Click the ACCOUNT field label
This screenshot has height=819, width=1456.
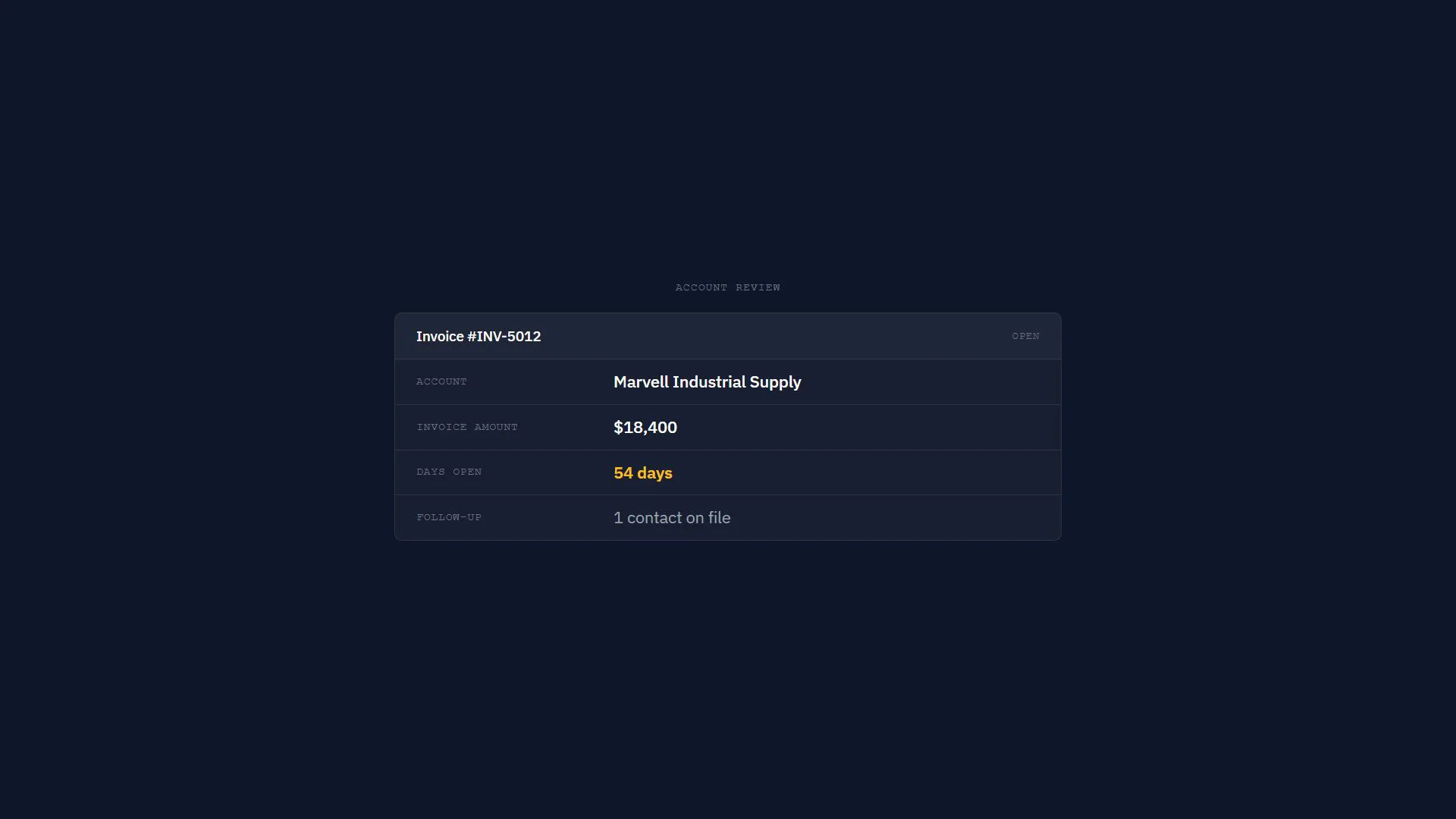point(441,381)
